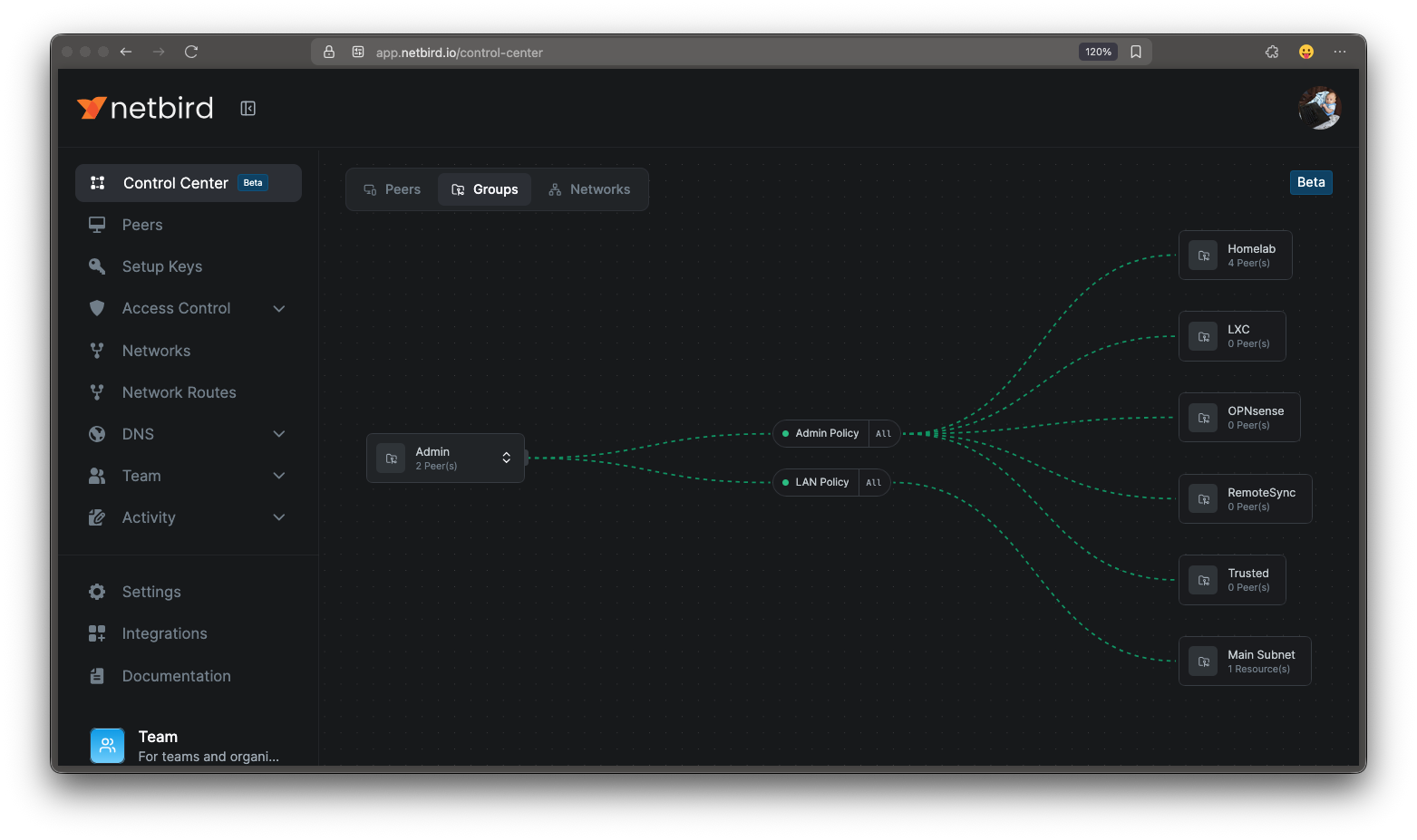This screenshot has height=840, width=1417.
Task: Open the Team plan card
Action: 188,746
